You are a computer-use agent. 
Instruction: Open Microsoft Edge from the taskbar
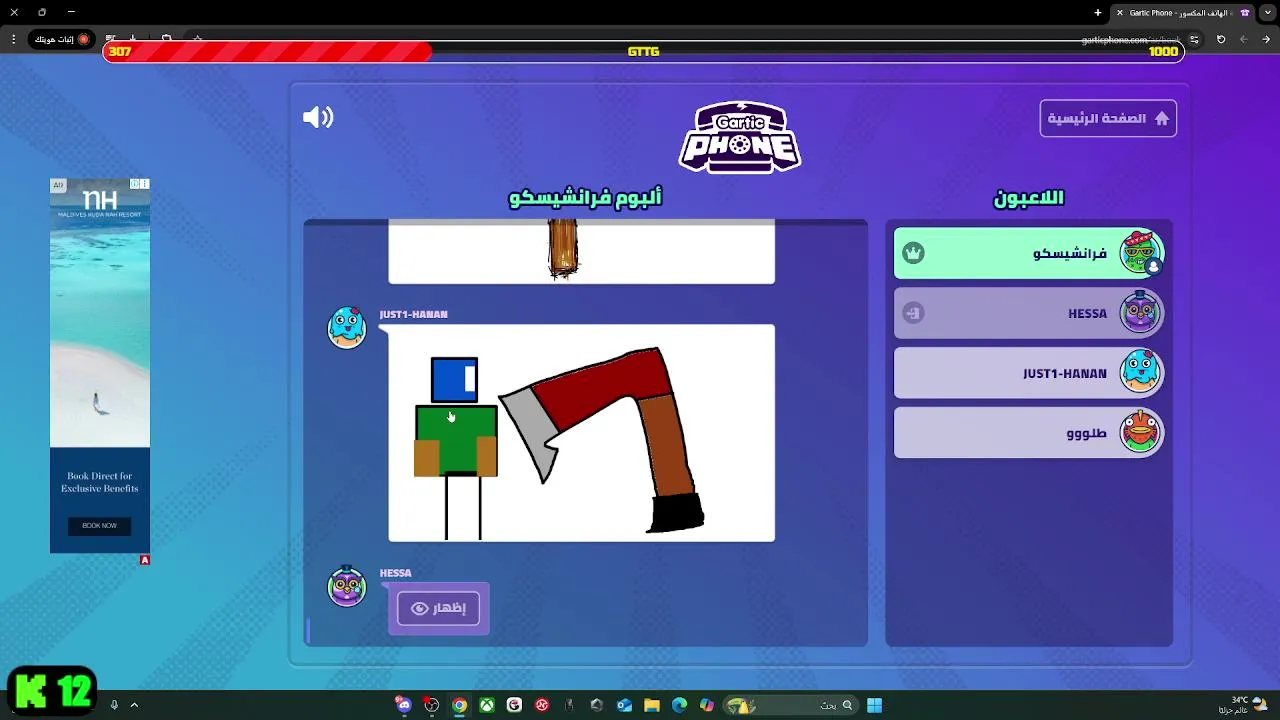click(x=679, y=705)
